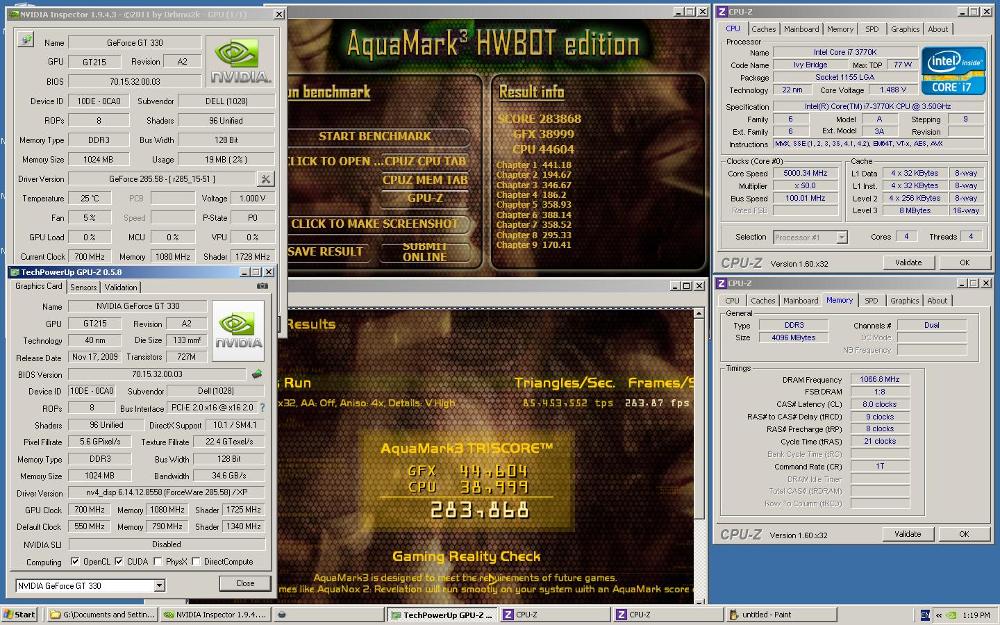The width and height of the screenshot is (1000, 625).
Task: Click the taskbar clock showing 1:19 PM
Action: coord(976,615)
